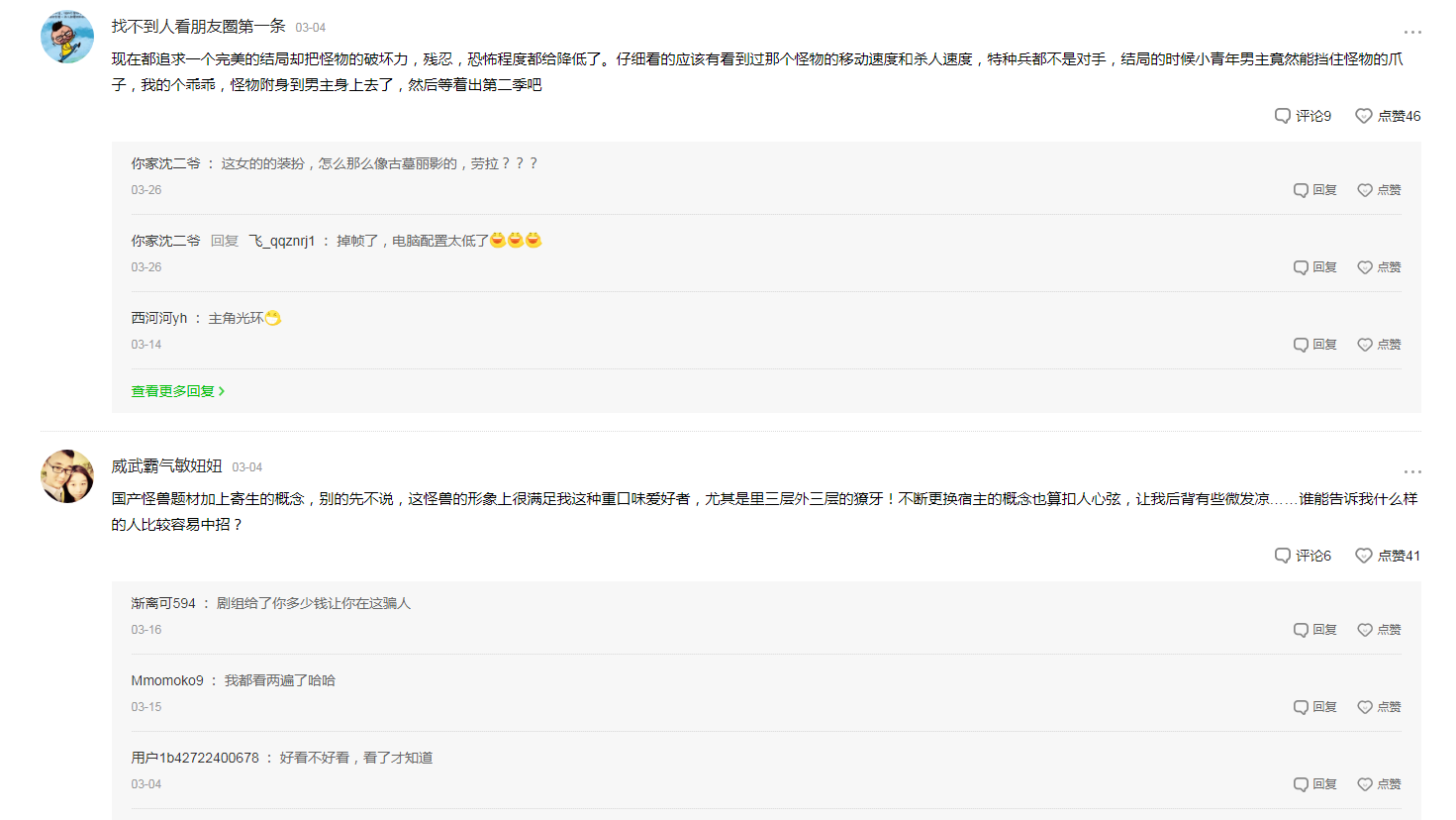
Task: Reply to 用户1b42722400678's comment
Action: pos(1315,784)
